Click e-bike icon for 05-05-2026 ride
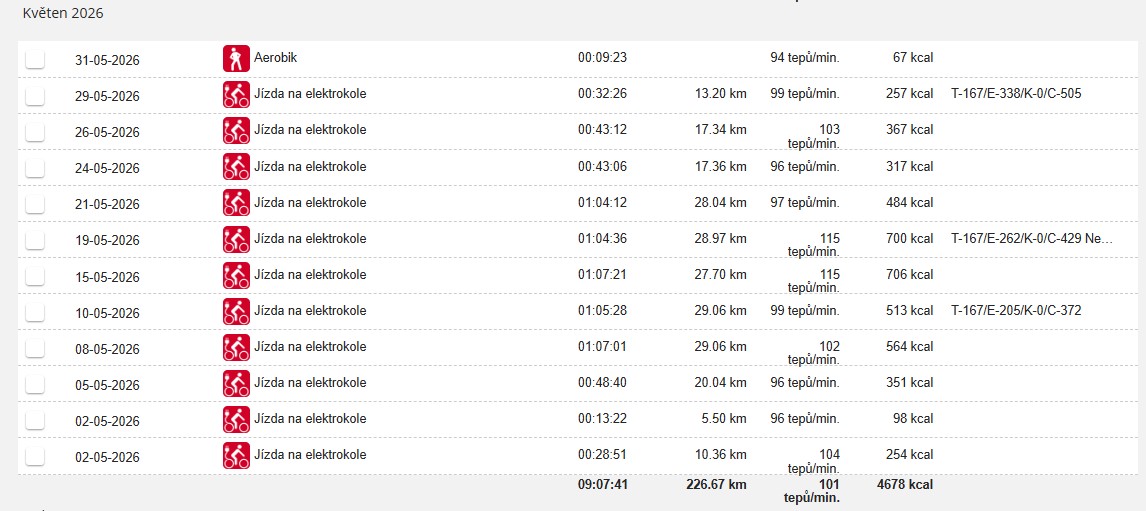 click(236, 384)
